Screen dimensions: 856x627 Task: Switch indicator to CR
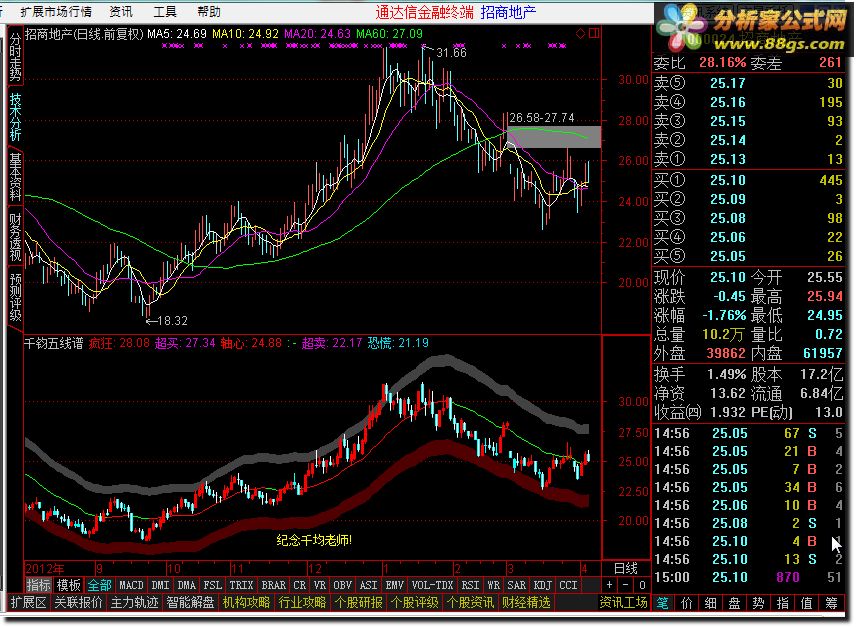(300, 585)
